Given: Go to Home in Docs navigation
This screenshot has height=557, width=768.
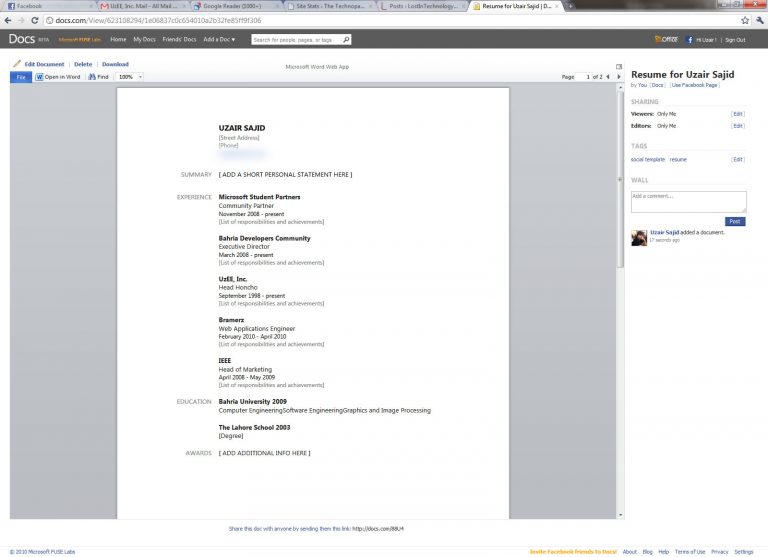Looking at the screenshot, I should click(118, 40).
